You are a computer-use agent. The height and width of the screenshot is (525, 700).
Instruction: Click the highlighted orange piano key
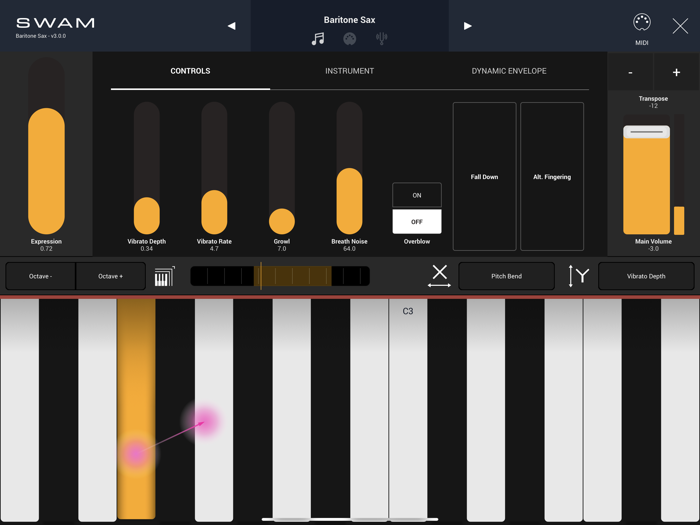tap(136, 408)
